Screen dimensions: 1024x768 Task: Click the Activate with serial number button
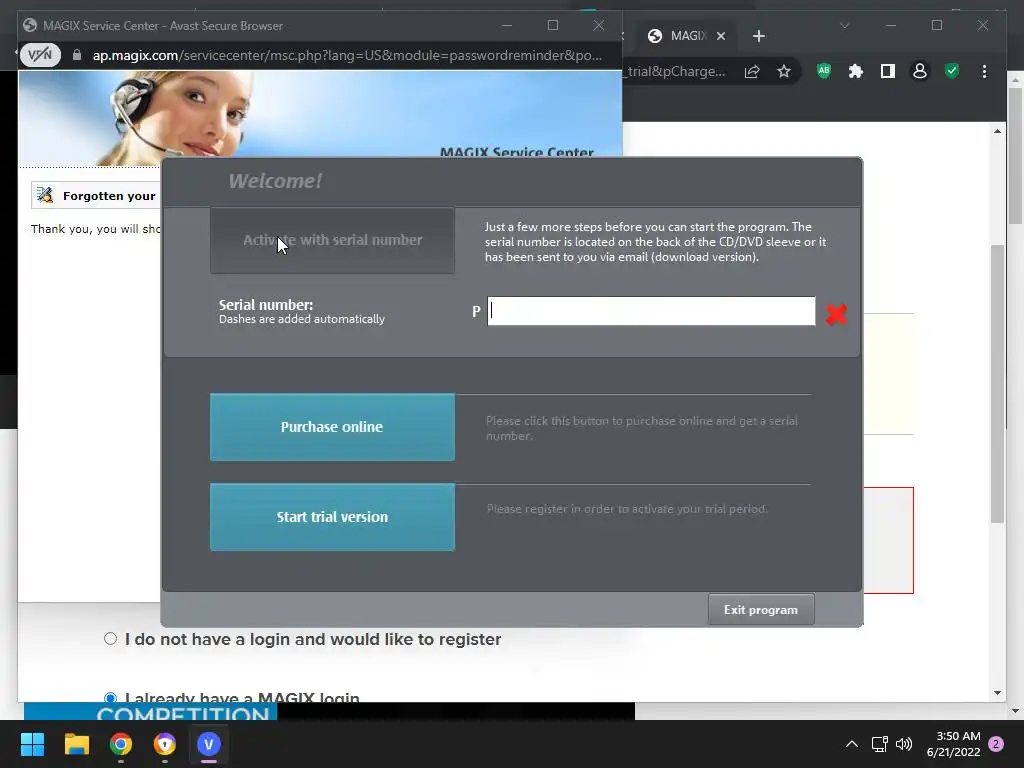pyautogui.click(x=332, y=240)
